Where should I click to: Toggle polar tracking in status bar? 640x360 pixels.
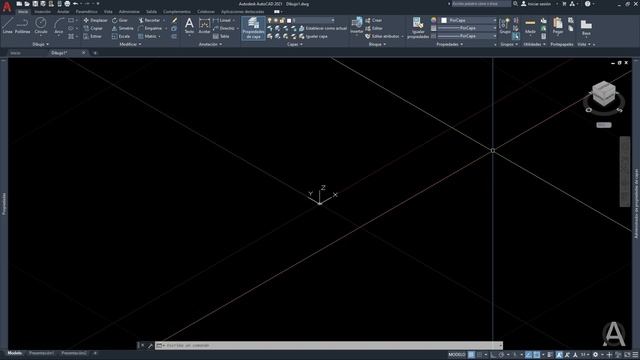[501, 355]
